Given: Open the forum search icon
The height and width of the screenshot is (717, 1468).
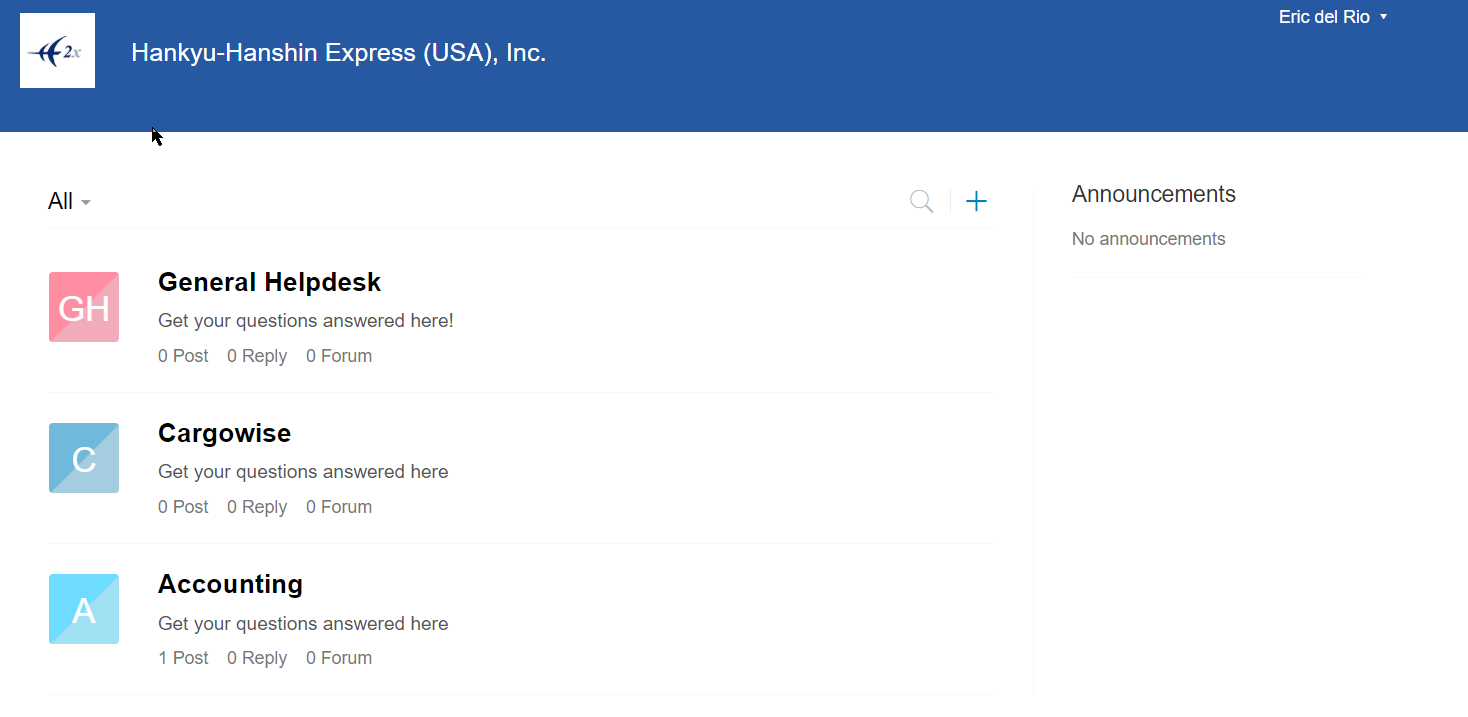Looking at the screenshot, I should coord(921,202).
